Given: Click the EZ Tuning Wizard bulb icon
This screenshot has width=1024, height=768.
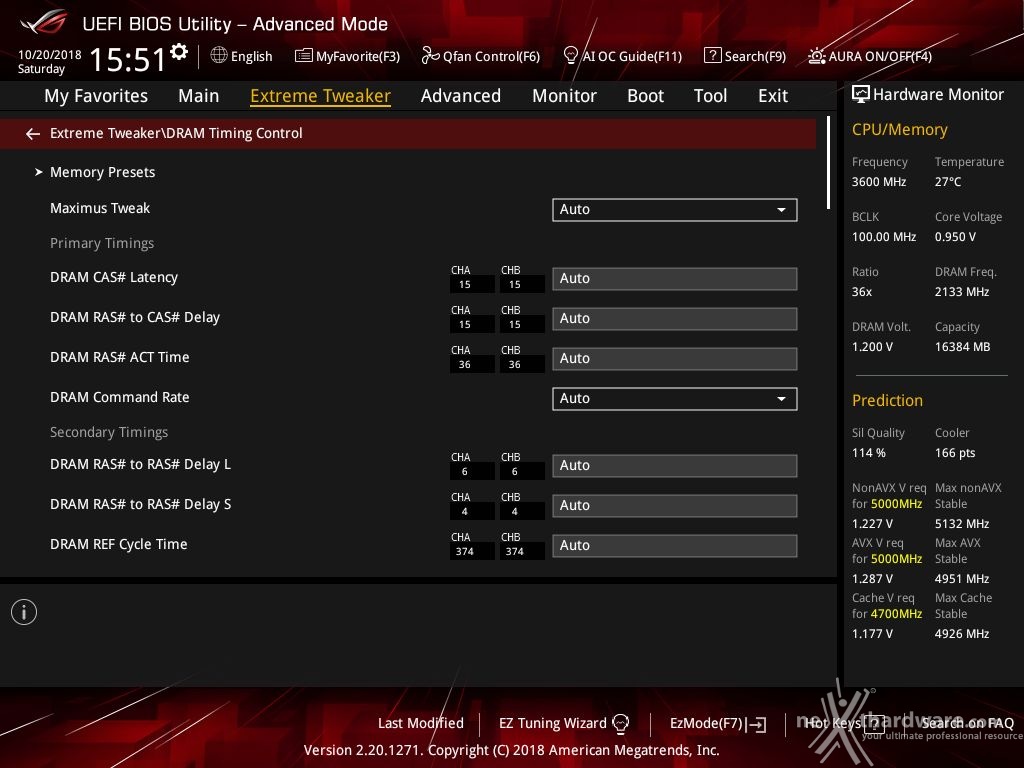Looking at the screenshot, I should click(x=620, y=723).
